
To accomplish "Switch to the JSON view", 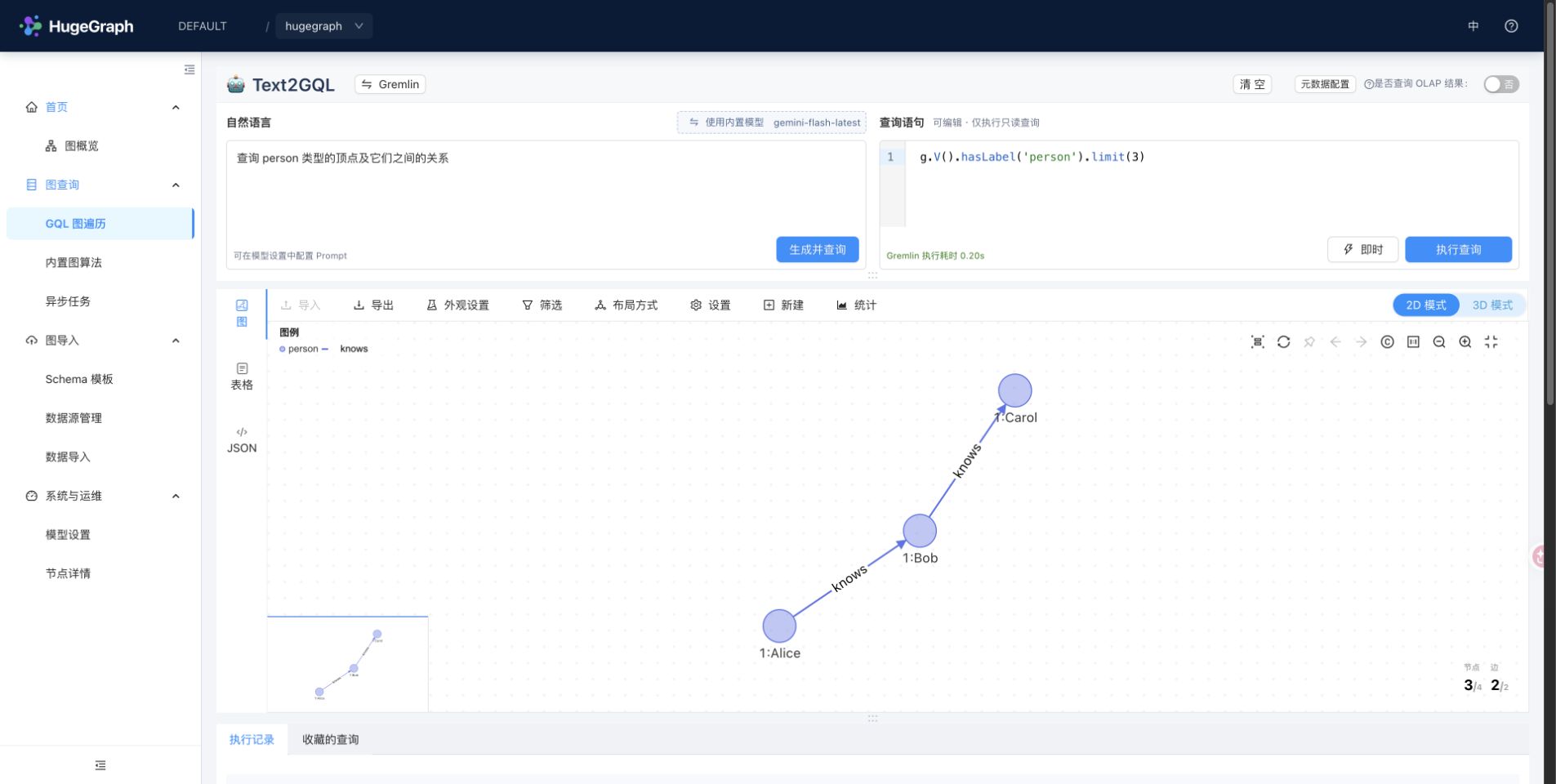I will click(242, 440).
